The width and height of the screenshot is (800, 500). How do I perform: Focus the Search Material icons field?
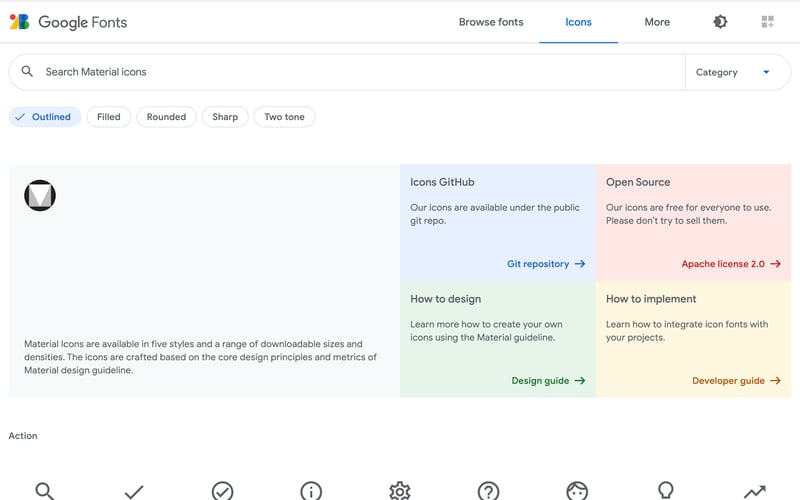click(347, 72)
